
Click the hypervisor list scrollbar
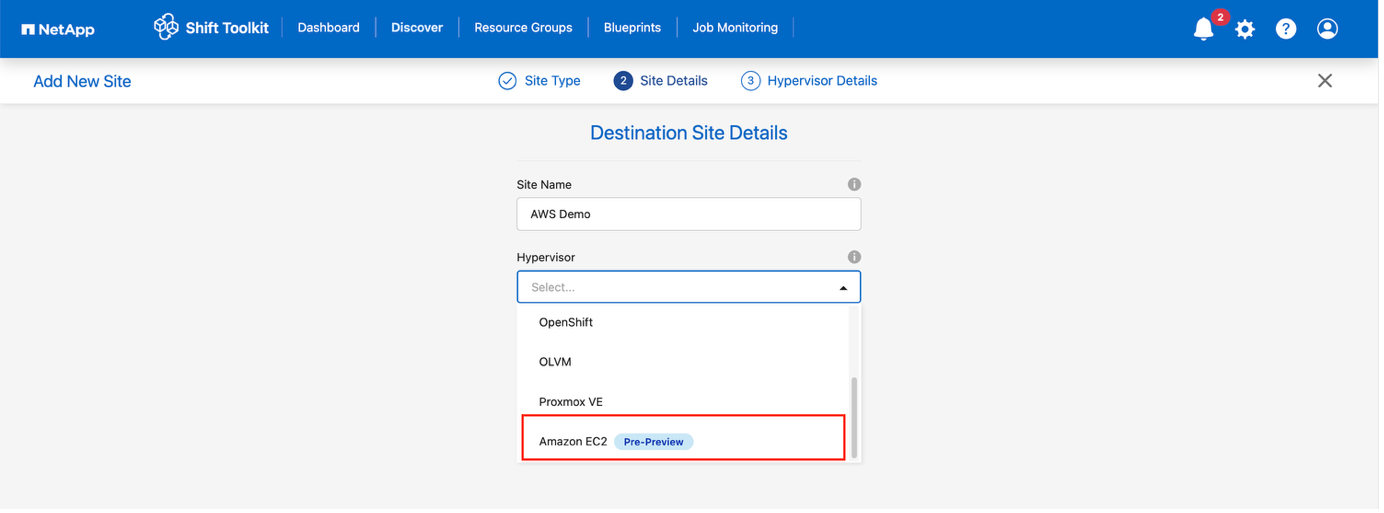click(857, 418)
